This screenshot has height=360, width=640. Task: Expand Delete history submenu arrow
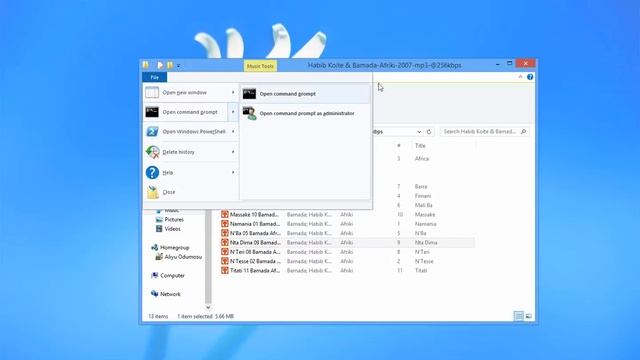click(233, 152)
